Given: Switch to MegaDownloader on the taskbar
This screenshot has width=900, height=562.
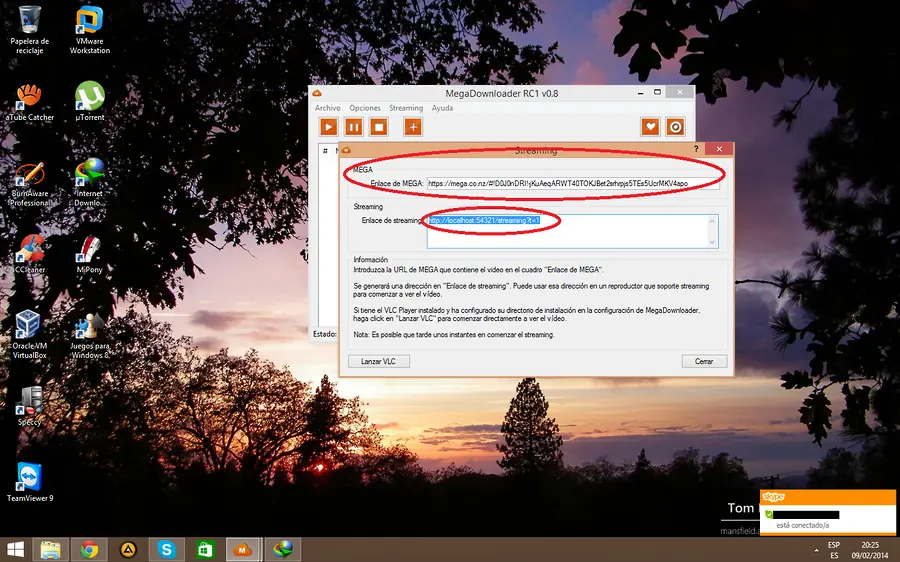Looking at the screenshot, I should pyautogui.click(x=243, y=550).
